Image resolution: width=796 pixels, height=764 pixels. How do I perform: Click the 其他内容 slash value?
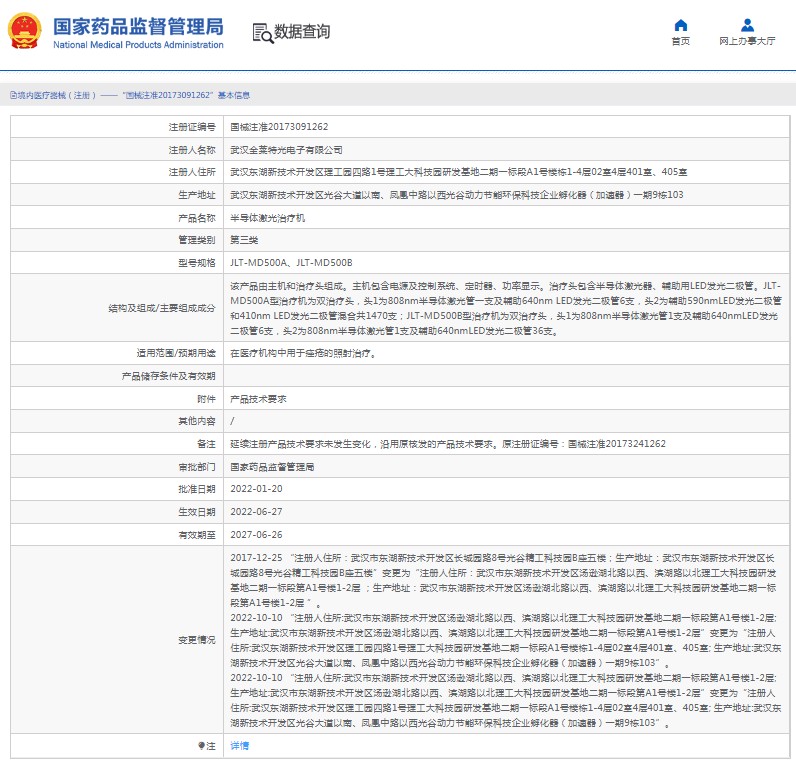232,421
